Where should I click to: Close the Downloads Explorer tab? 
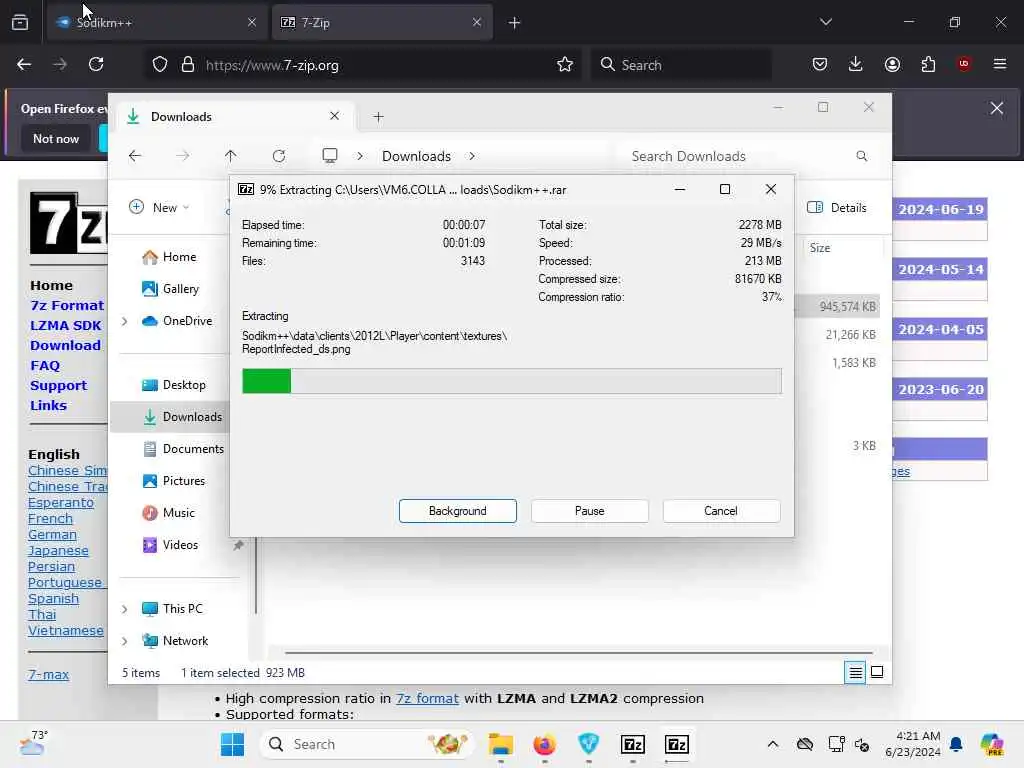(334, 116)
